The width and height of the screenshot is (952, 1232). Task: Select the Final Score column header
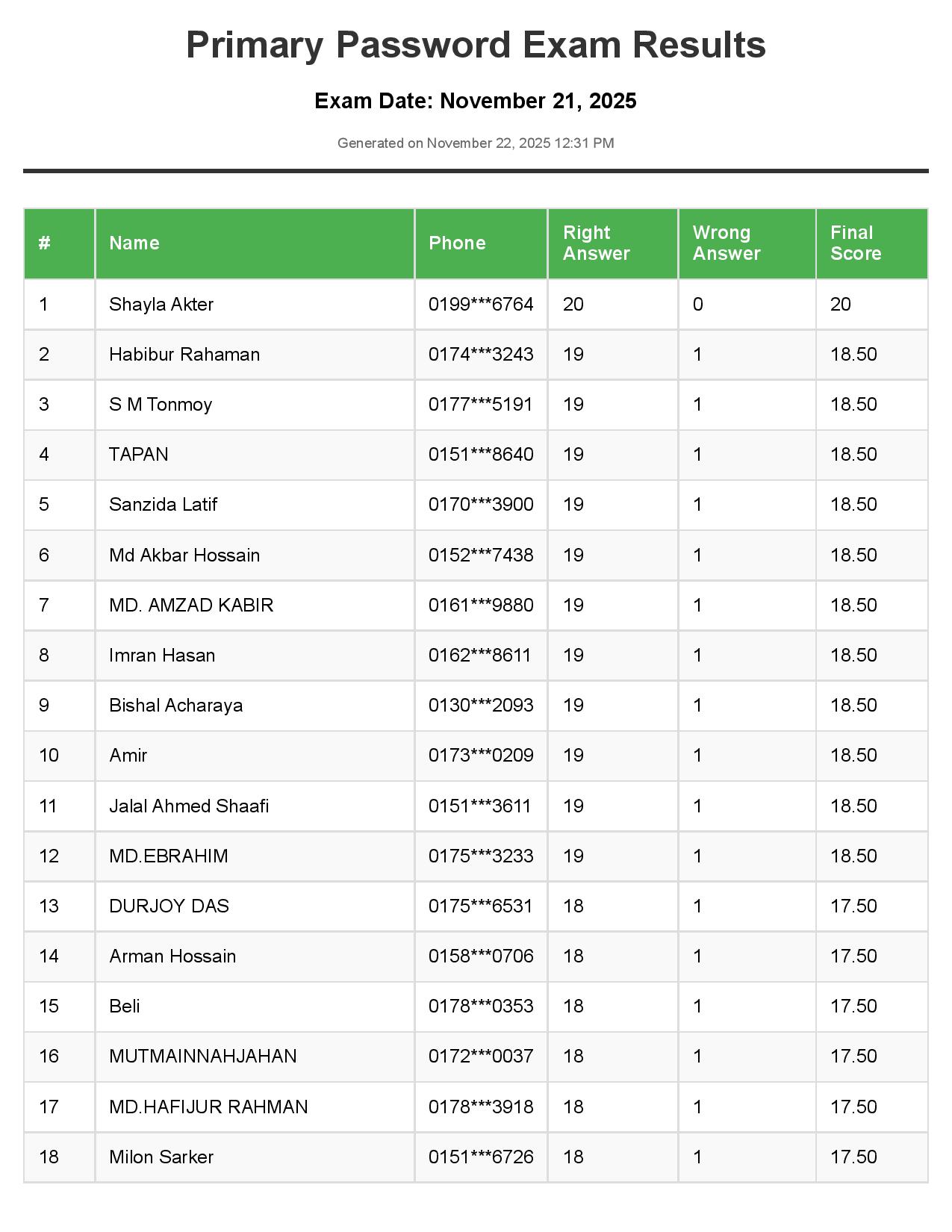tap(855, 243)
